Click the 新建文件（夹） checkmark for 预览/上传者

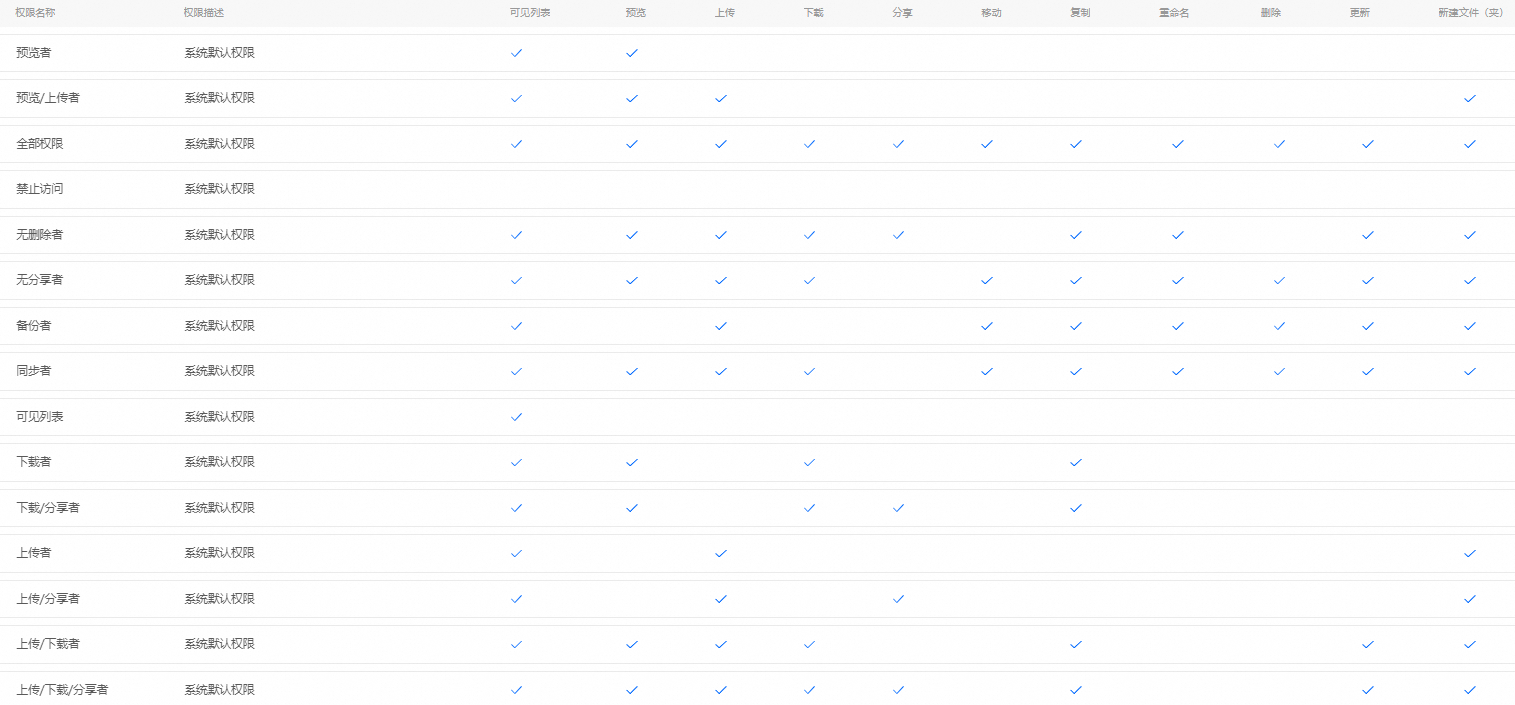click(x=1470, y=98)
